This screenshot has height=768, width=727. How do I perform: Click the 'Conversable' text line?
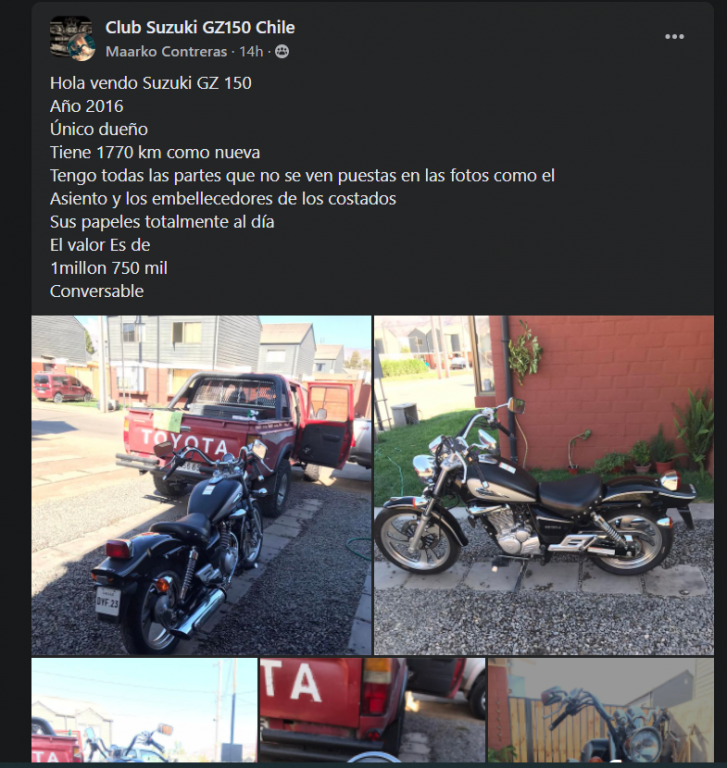pos(97,291)
